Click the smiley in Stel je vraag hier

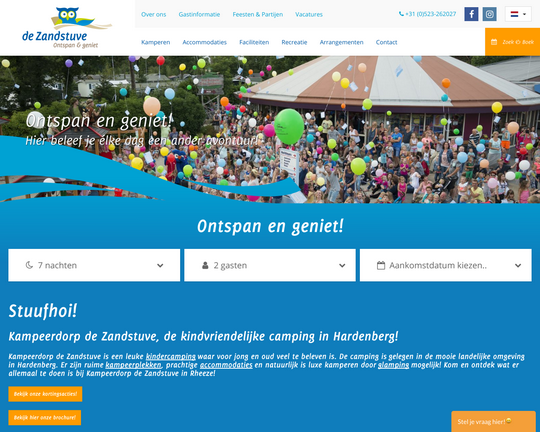click(508, 421)
